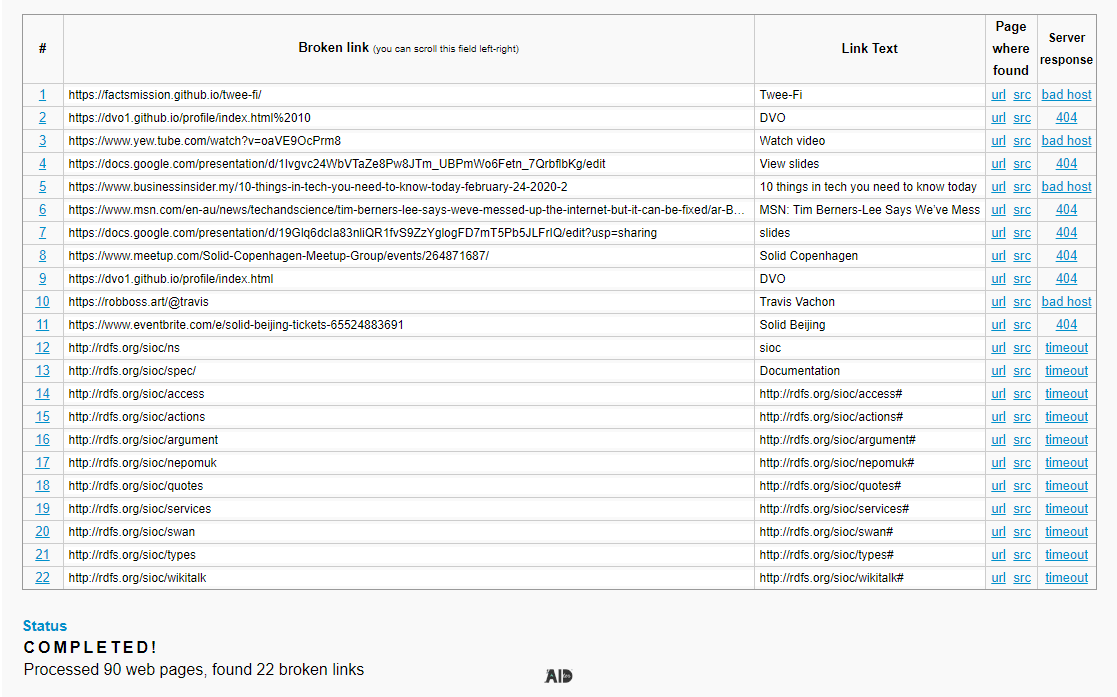
Task: Click the Status heading
Action: 45,626
